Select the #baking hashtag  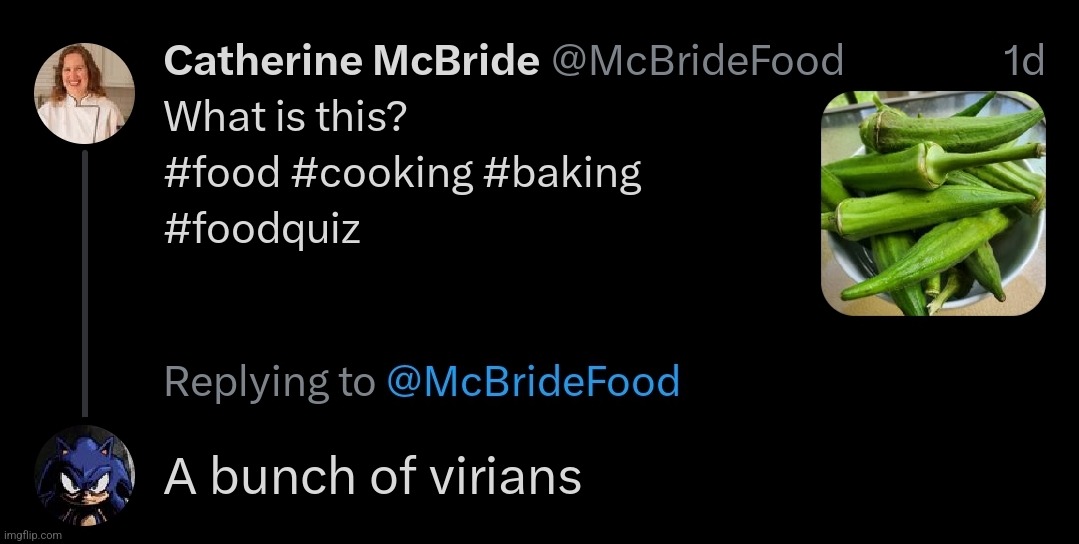click(x=561, y=174)
